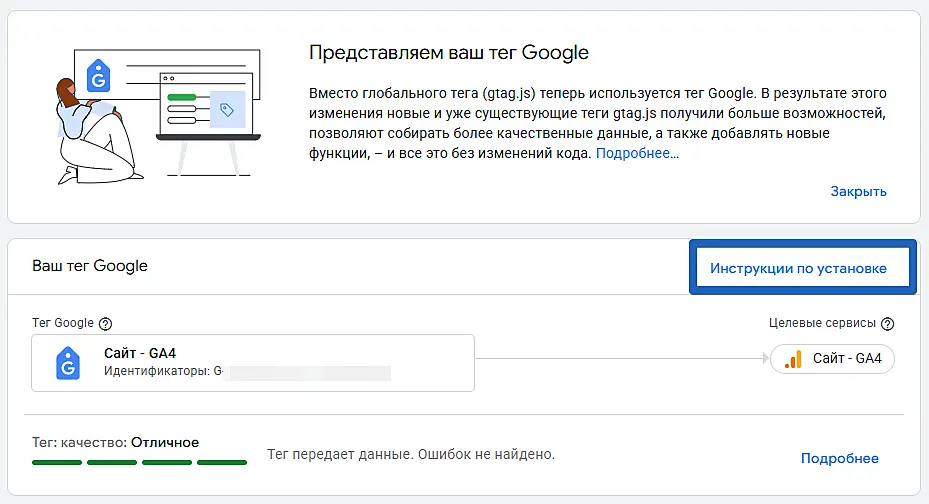The height and width of the screenshot is (504, 929).
Task: Open the Подробнее… link in the banner text
Action: [x=637, y=153]
